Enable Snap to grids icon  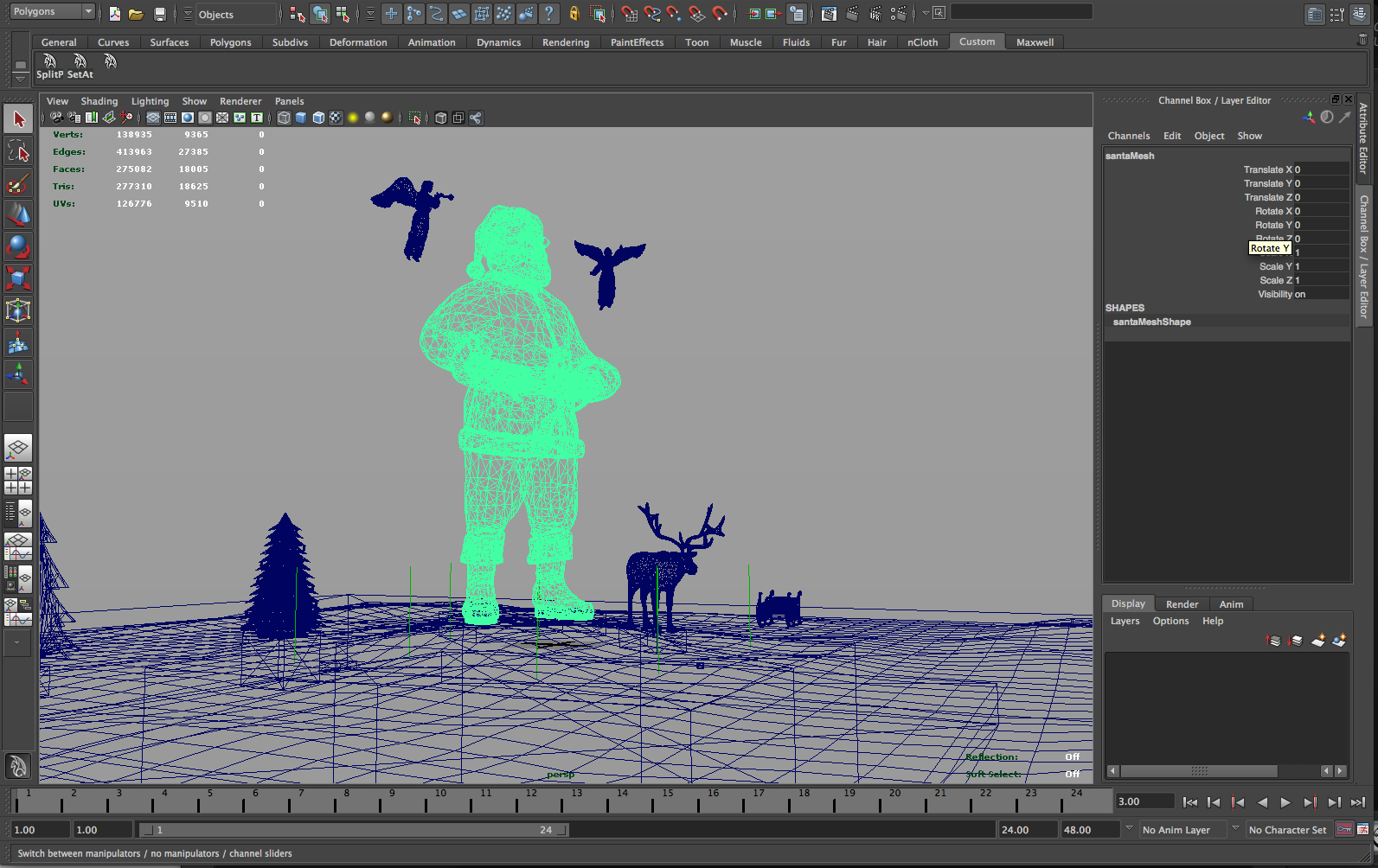pos(630,14)
